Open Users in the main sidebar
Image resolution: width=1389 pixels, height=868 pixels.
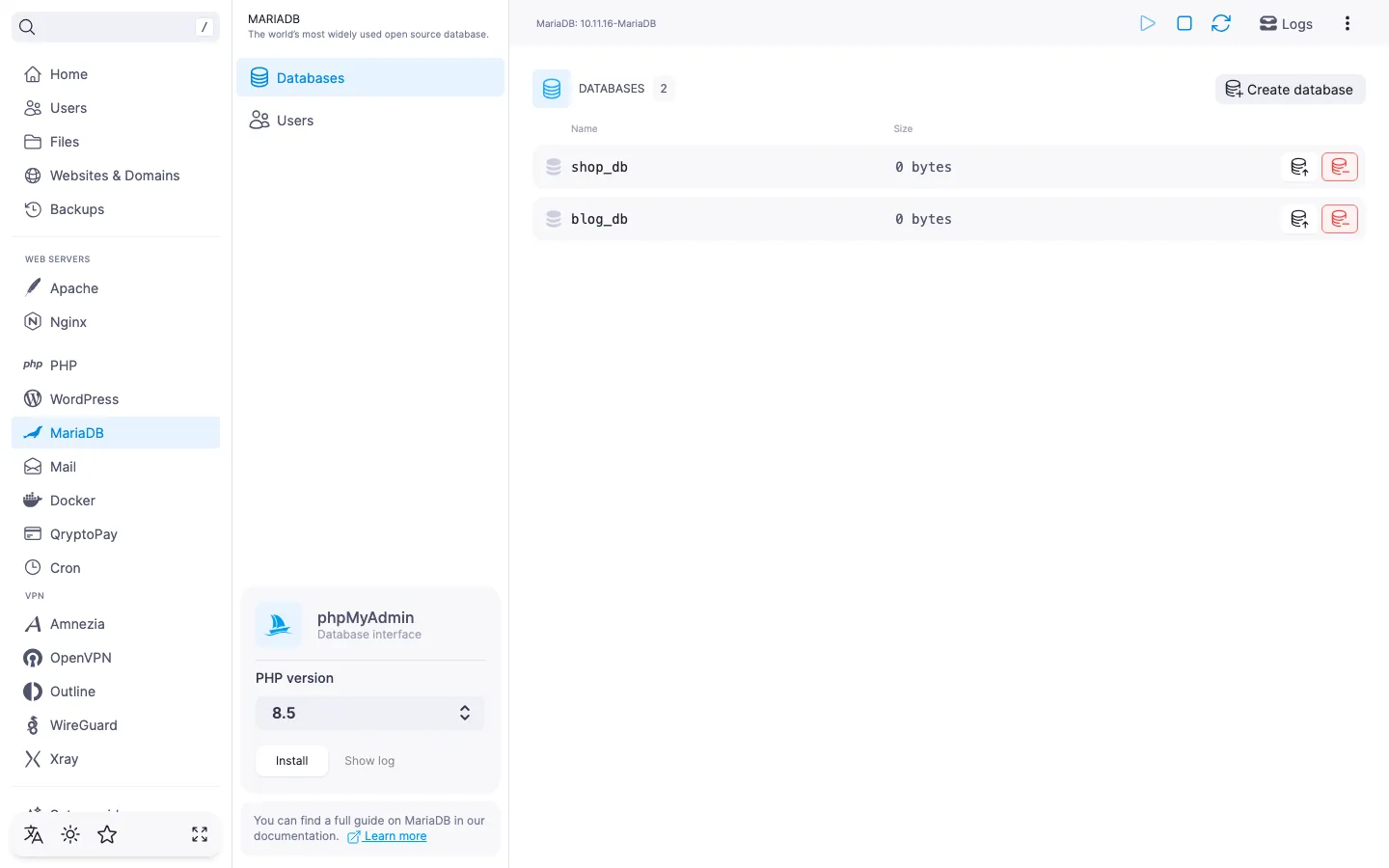pos(116,108)
